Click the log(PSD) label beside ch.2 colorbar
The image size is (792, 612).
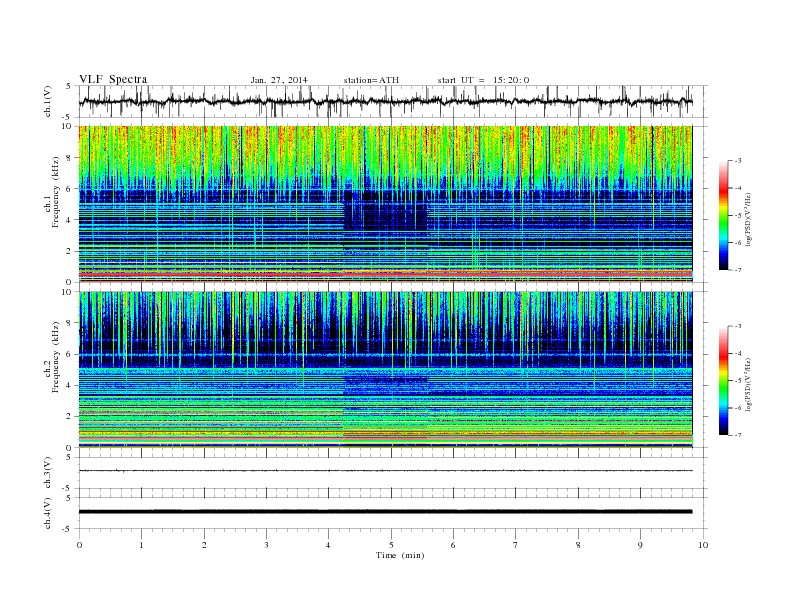point(749,385)
